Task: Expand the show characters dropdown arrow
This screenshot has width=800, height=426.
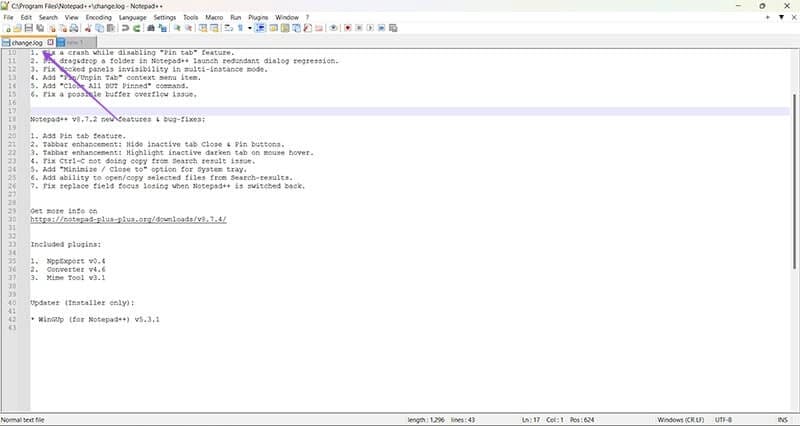Action: coord(249,28)
